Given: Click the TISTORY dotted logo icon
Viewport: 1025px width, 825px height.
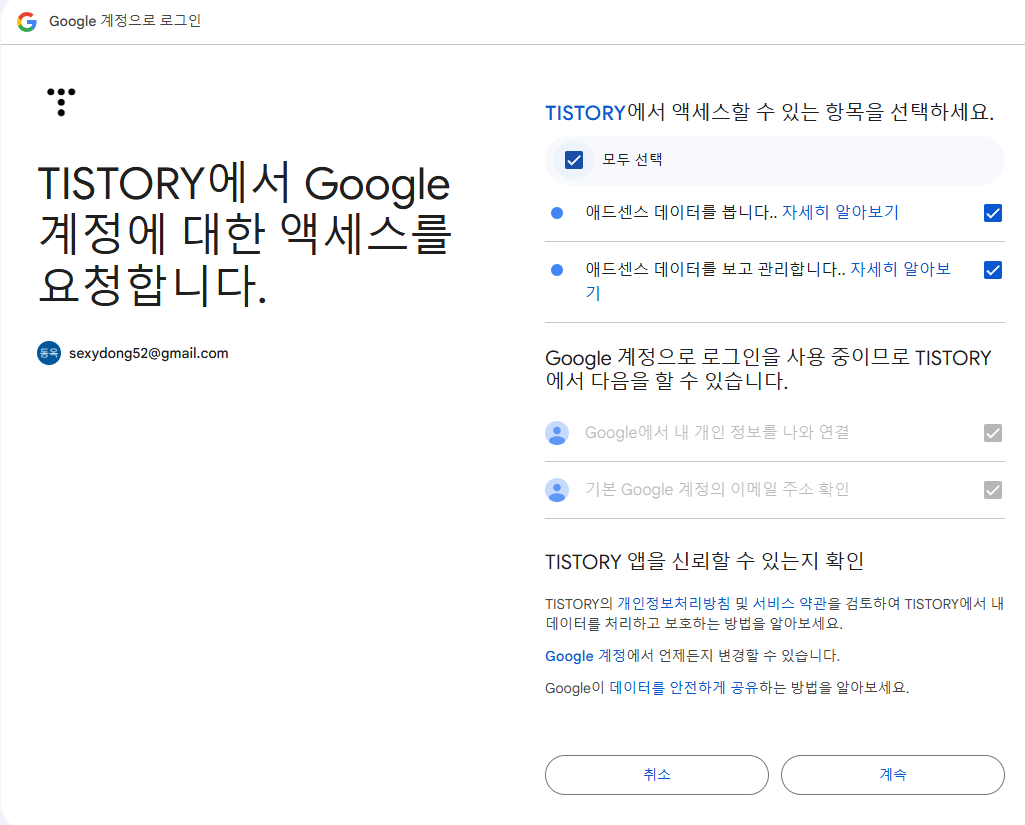Looking at the screenshot, I should (x=61, y=103).
